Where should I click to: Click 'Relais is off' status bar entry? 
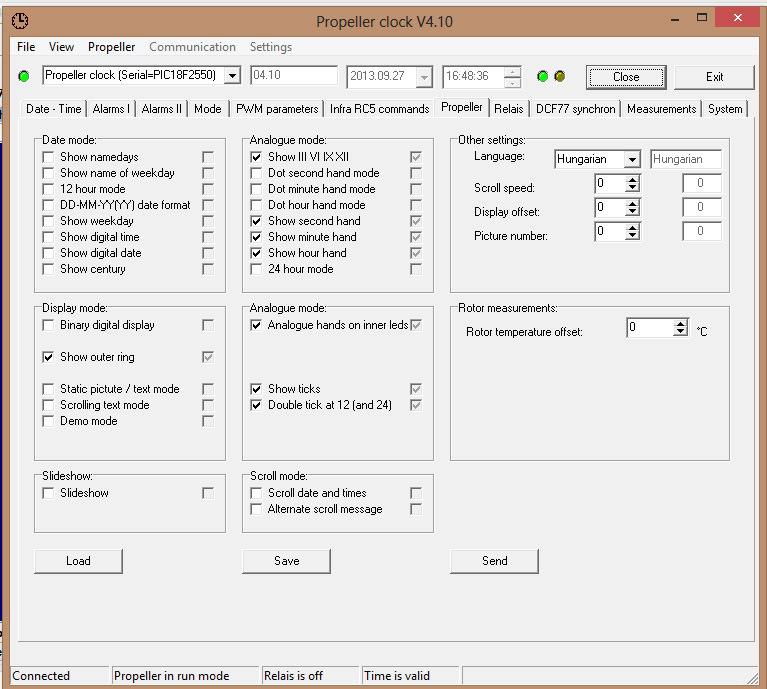293,676
